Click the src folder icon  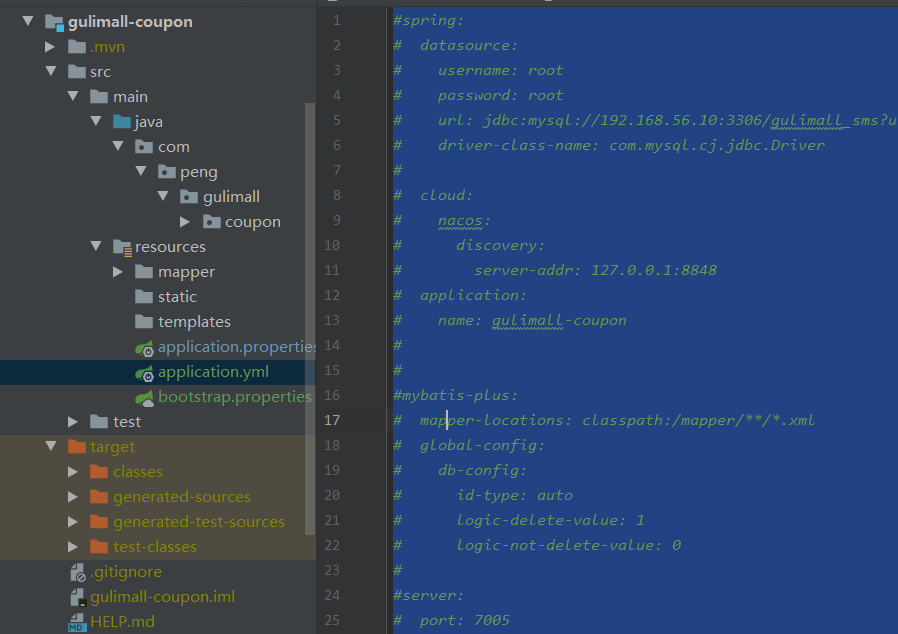pyautogui.click(x=77, y=72)
